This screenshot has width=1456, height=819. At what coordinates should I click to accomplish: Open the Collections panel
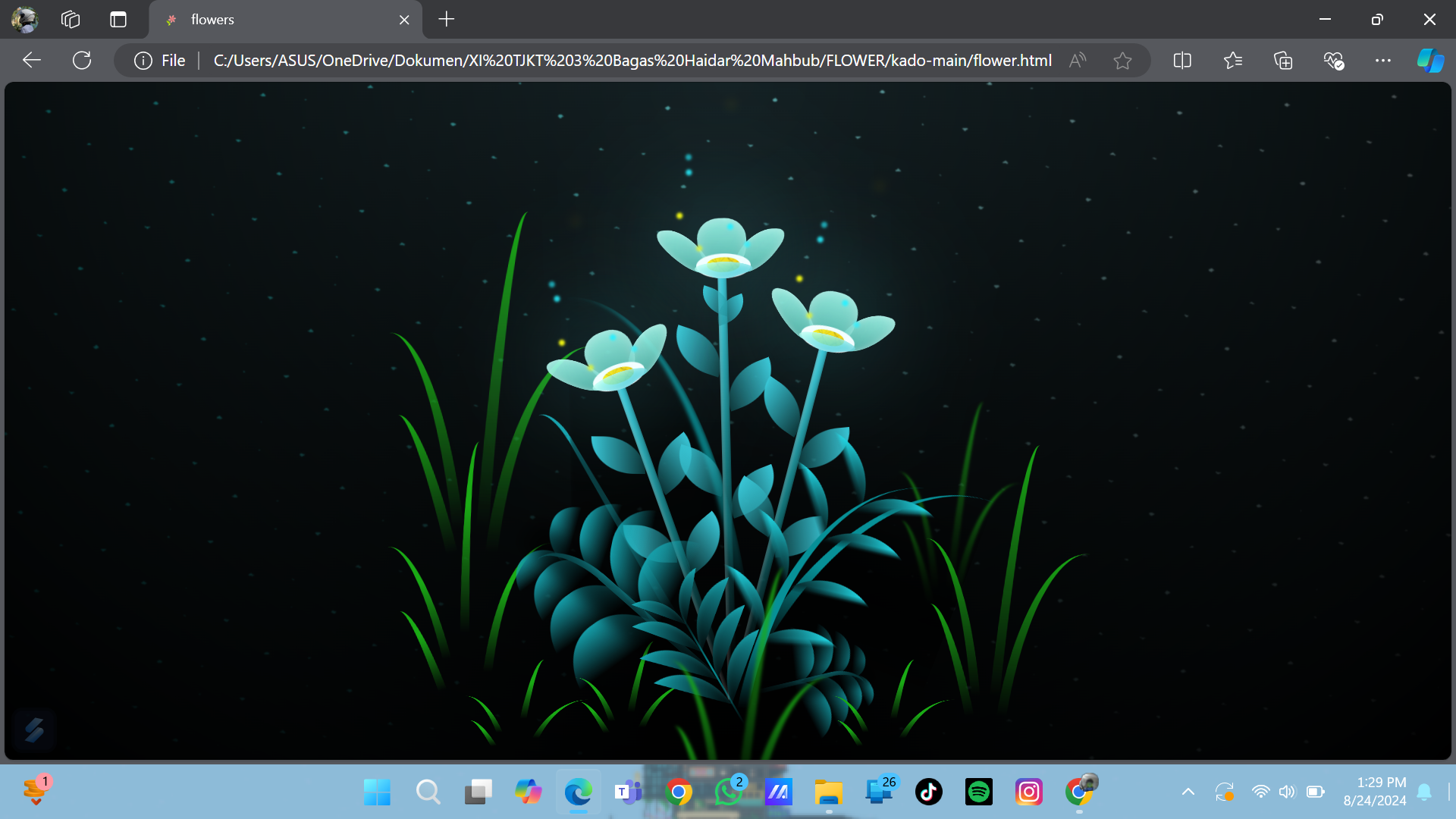1283,60
